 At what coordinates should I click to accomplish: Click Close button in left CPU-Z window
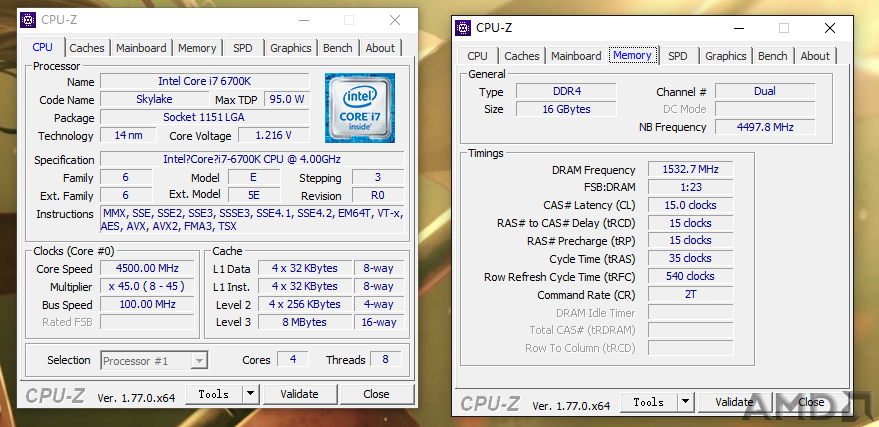click(x=376, y=394)
